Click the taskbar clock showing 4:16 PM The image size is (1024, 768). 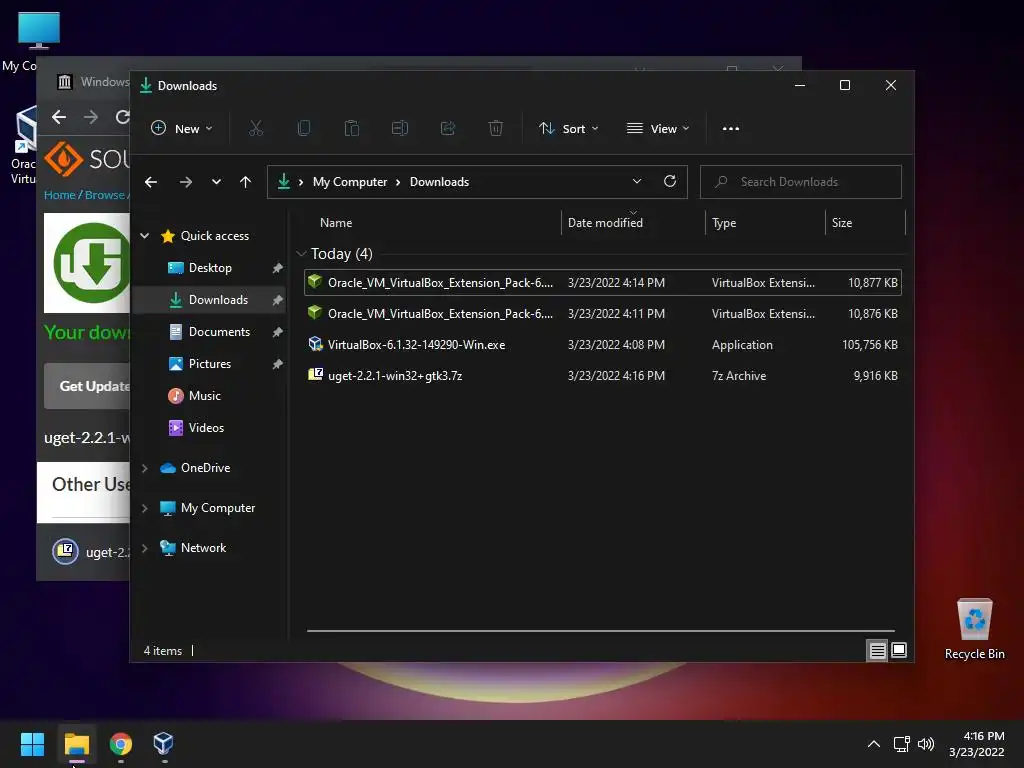pos(976,744)
